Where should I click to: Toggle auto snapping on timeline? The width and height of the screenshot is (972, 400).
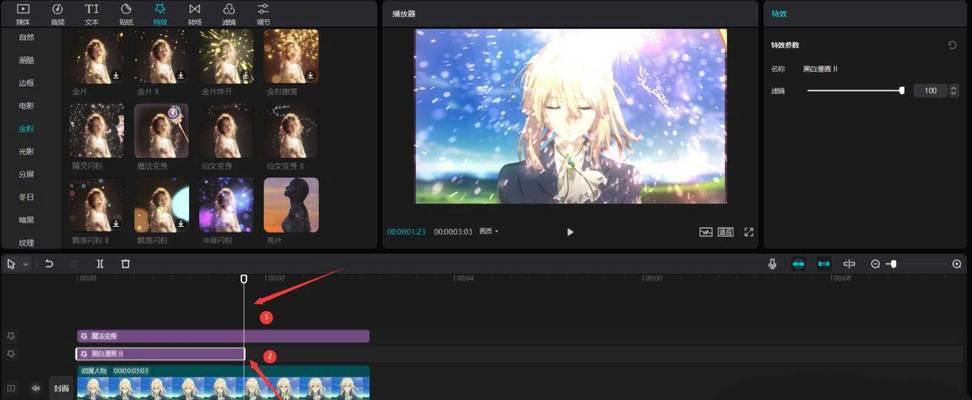pyautogui.click(x=824, y=264)
